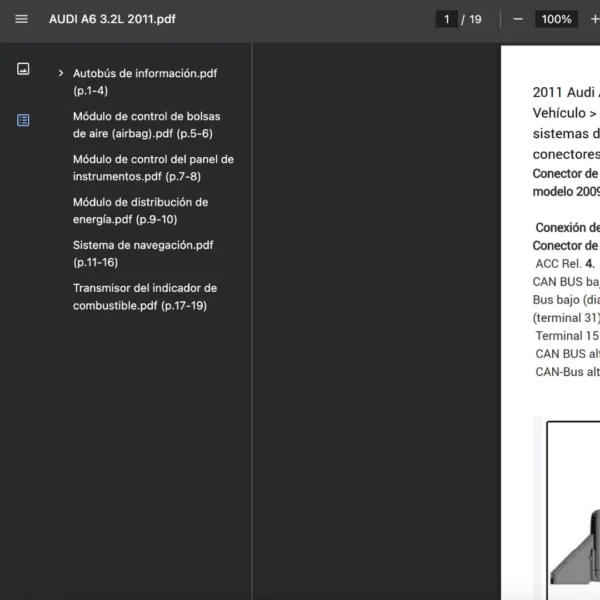Open Sistema de navegación.pdf bookmark
The width and height of the screenshot is (600, 600).
coord(143,253)
